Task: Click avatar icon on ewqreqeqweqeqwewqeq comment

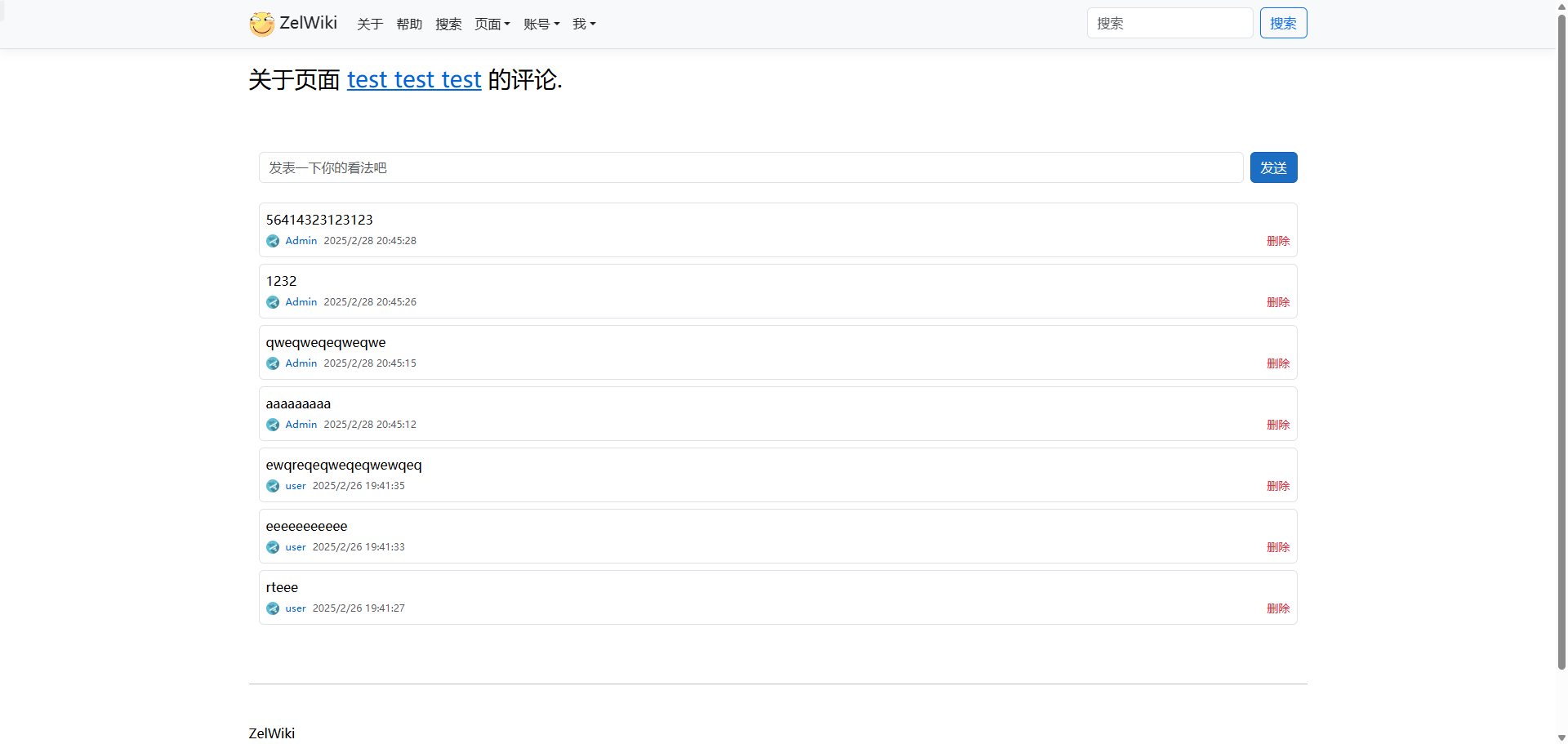Action: click(x=273, y=486)
